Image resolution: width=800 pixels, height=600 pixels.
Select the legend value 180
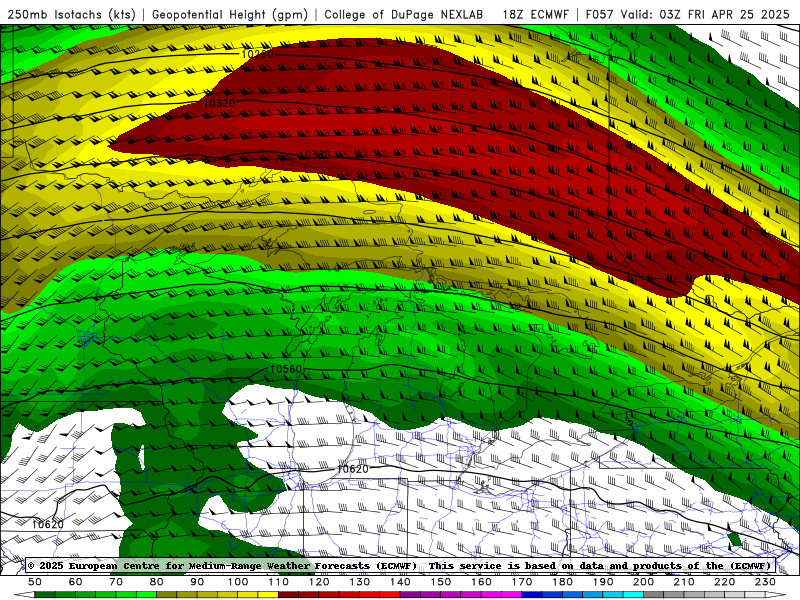[x=562, y=582]
